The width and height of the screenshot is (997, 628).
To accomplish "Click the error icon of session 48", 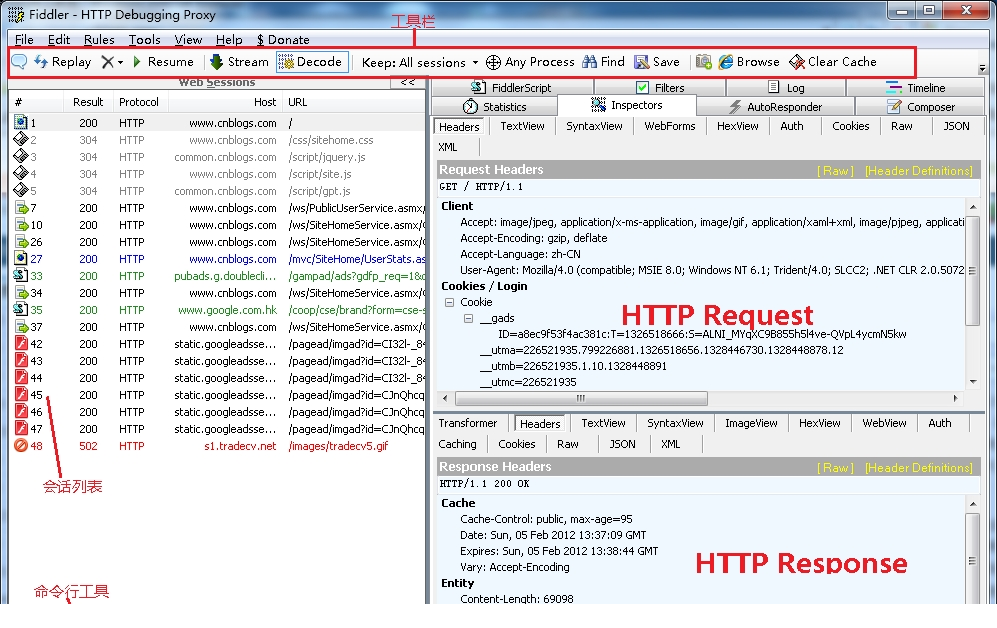I will tap(21, 446).
